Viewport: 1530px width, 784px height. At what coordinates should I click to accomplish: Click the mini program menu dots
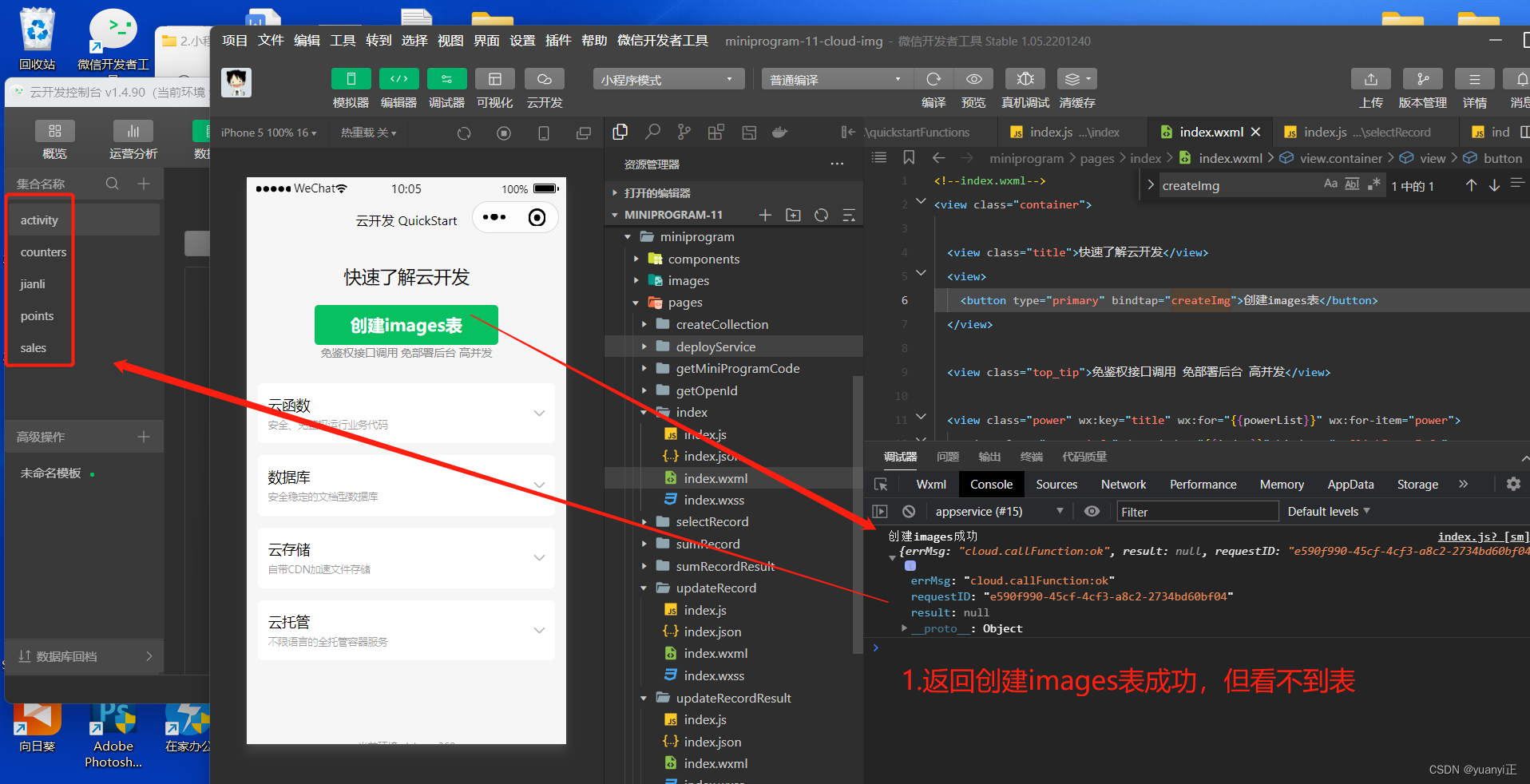pyautogui.click(x=494, y=217)
